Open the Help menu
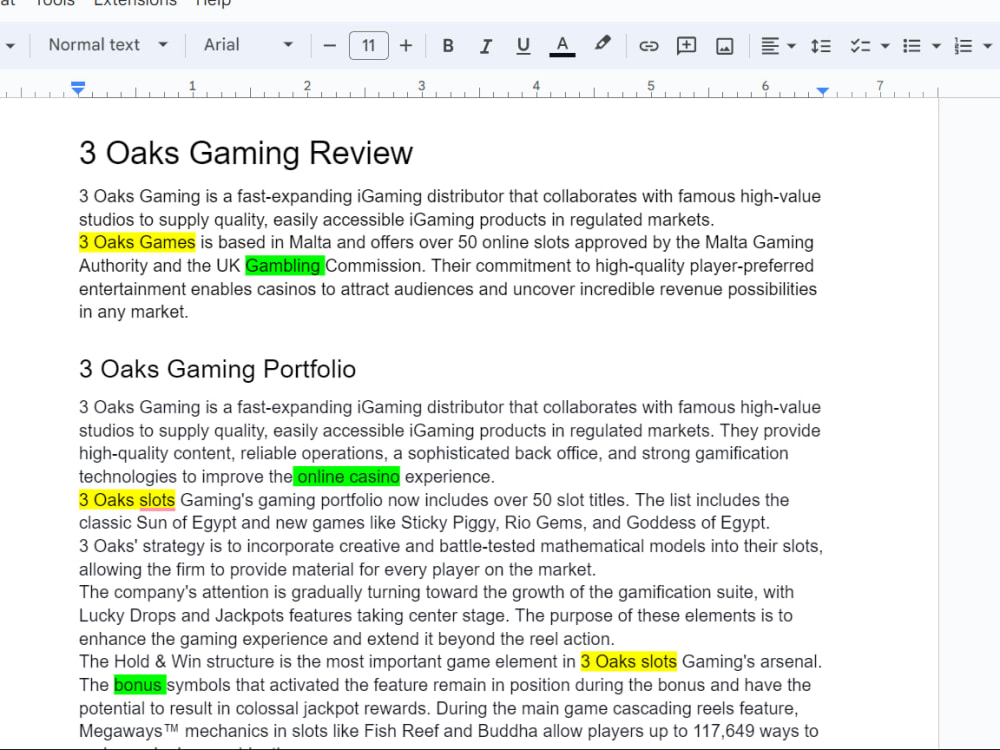This screenshot has width=1000, height=750. pos(213,3)
